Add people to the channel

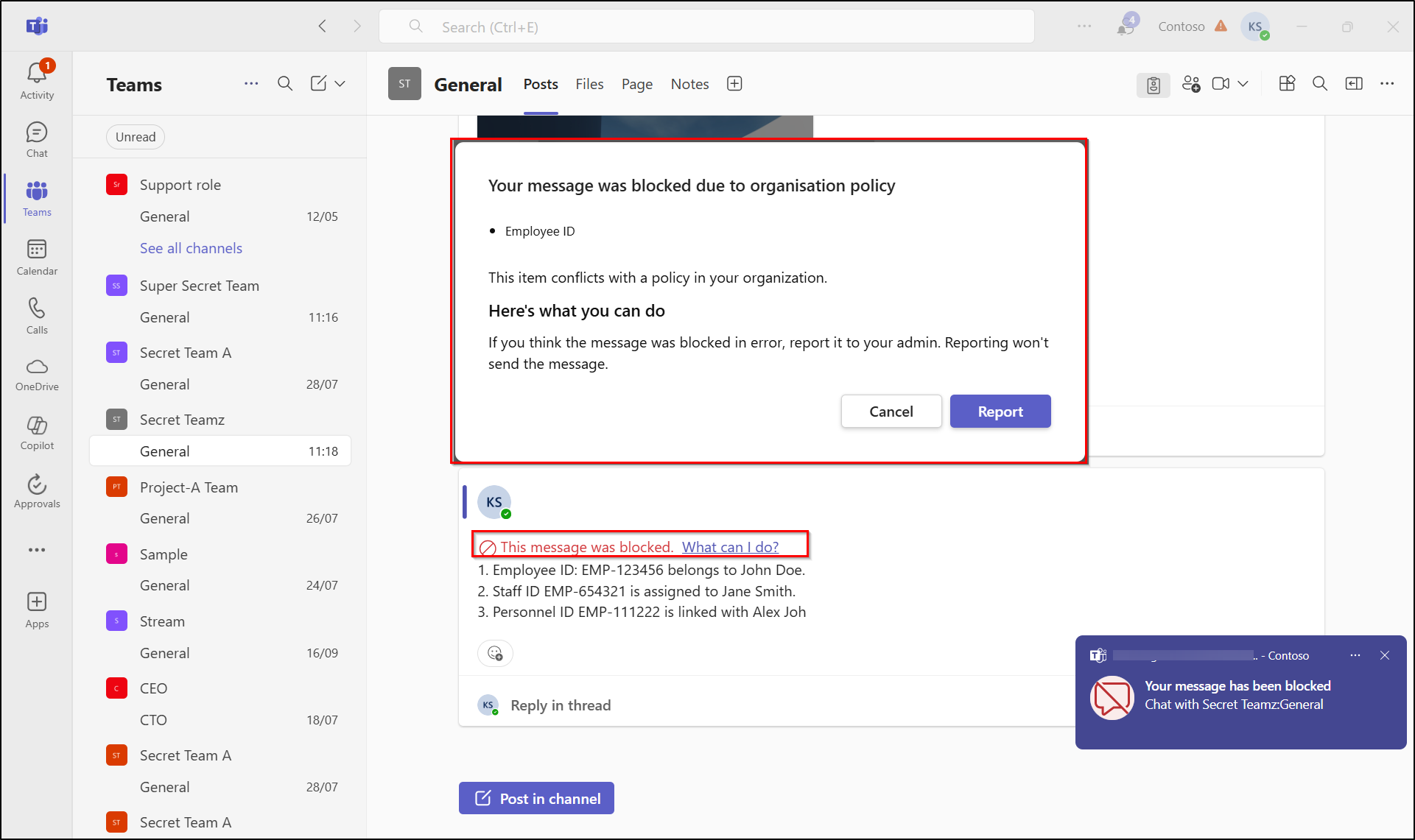click(x=1190, y=83)
